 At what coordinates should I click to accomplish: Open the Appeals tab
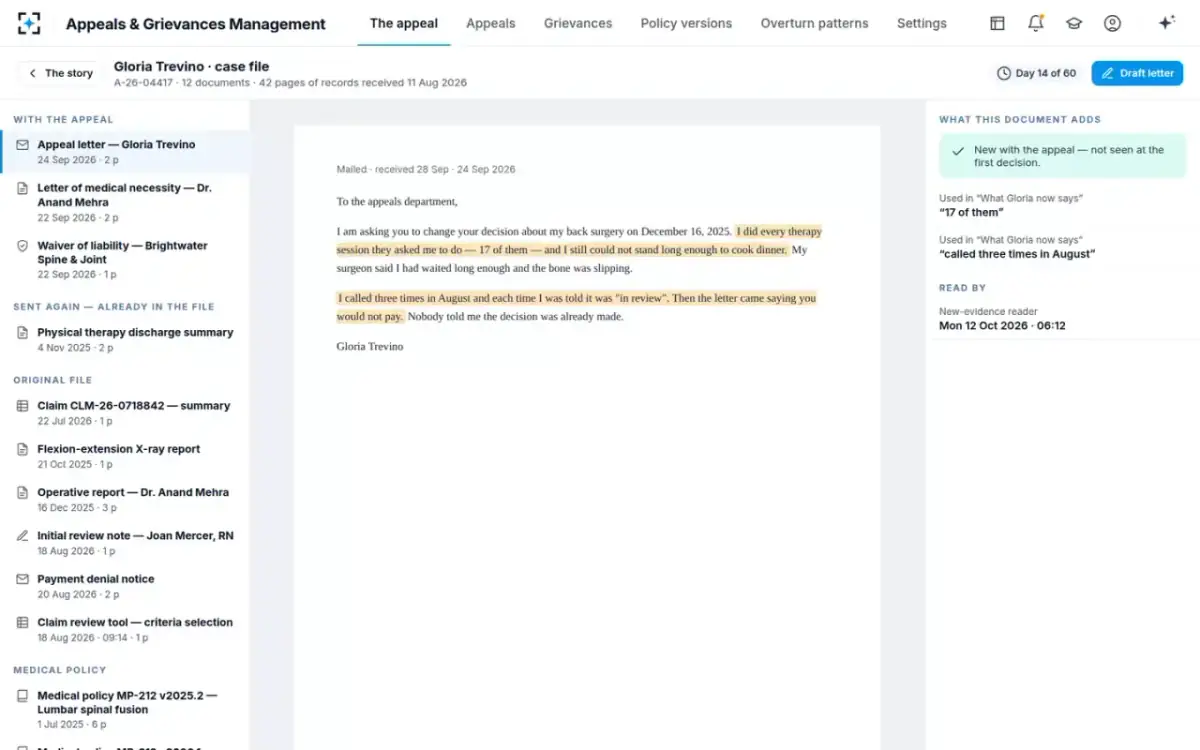[491, 23]
